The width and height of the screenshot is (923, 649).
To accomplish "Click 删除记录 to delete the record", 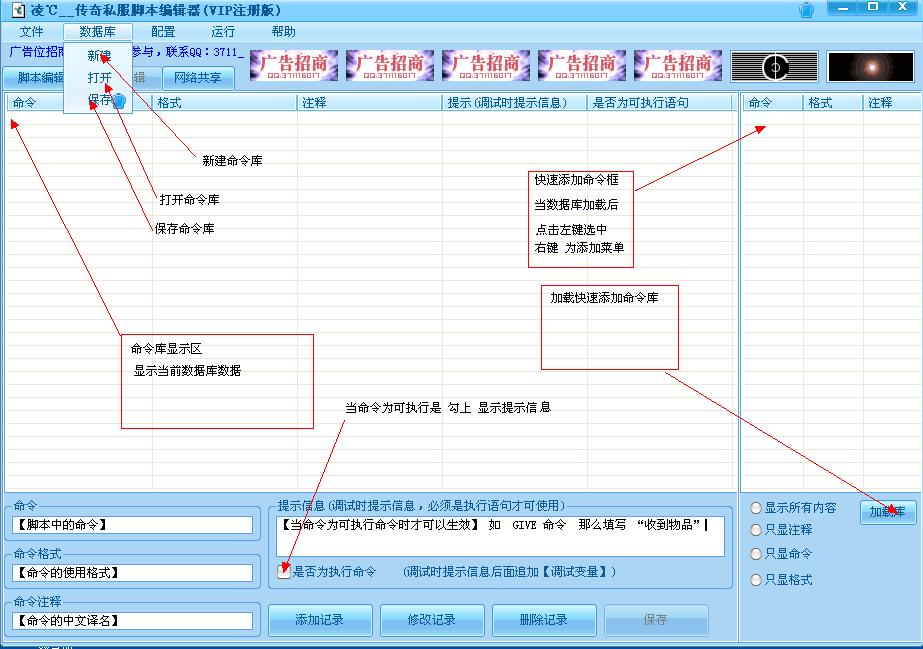I will coord(543,620).
